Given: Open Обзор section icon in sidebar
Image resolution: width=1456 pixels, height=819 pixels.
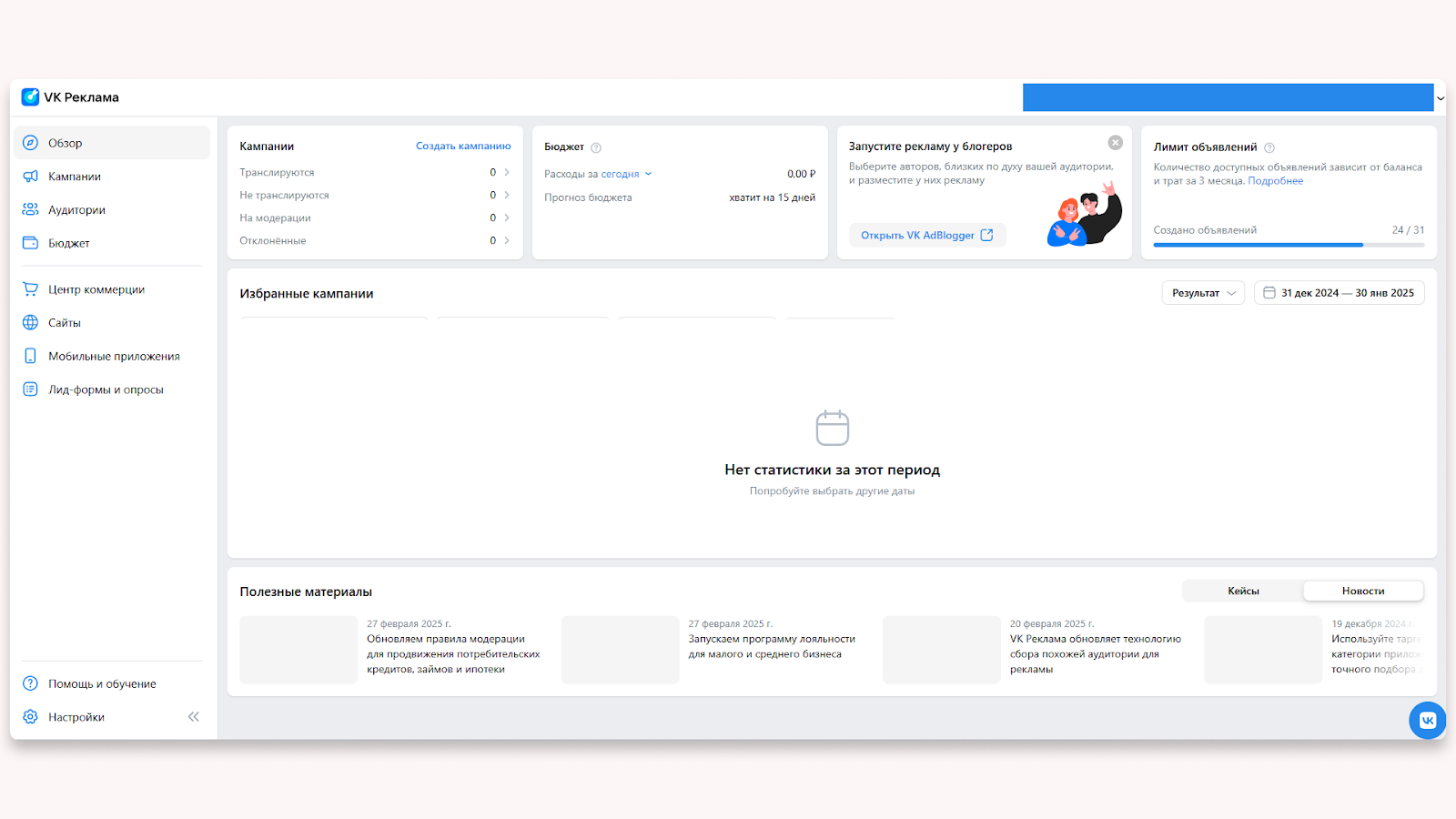Looking at the screenshot, I should pyautogui.click(x=30, y=143).
